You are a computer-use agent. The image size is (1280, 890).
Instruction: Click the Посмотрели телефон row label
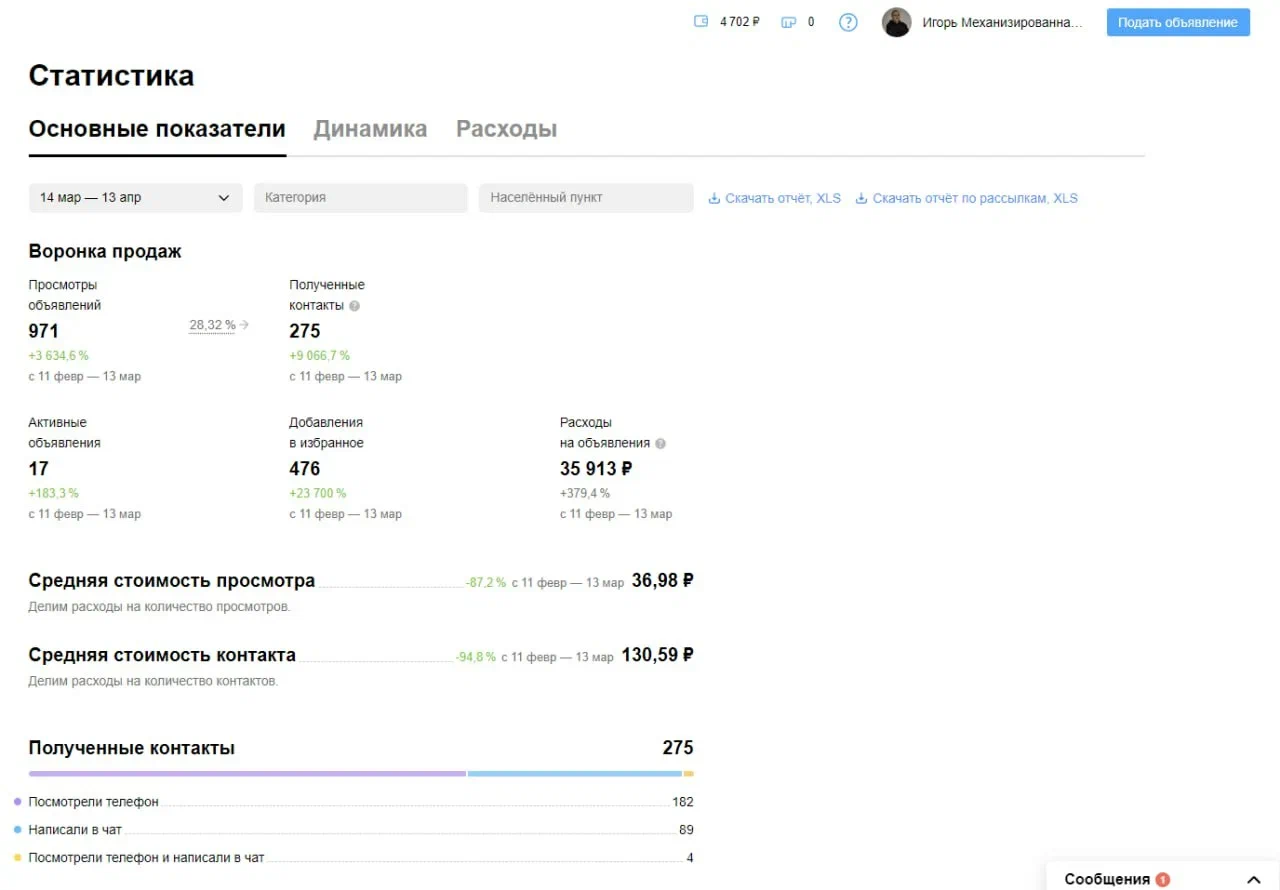point(94,802)
